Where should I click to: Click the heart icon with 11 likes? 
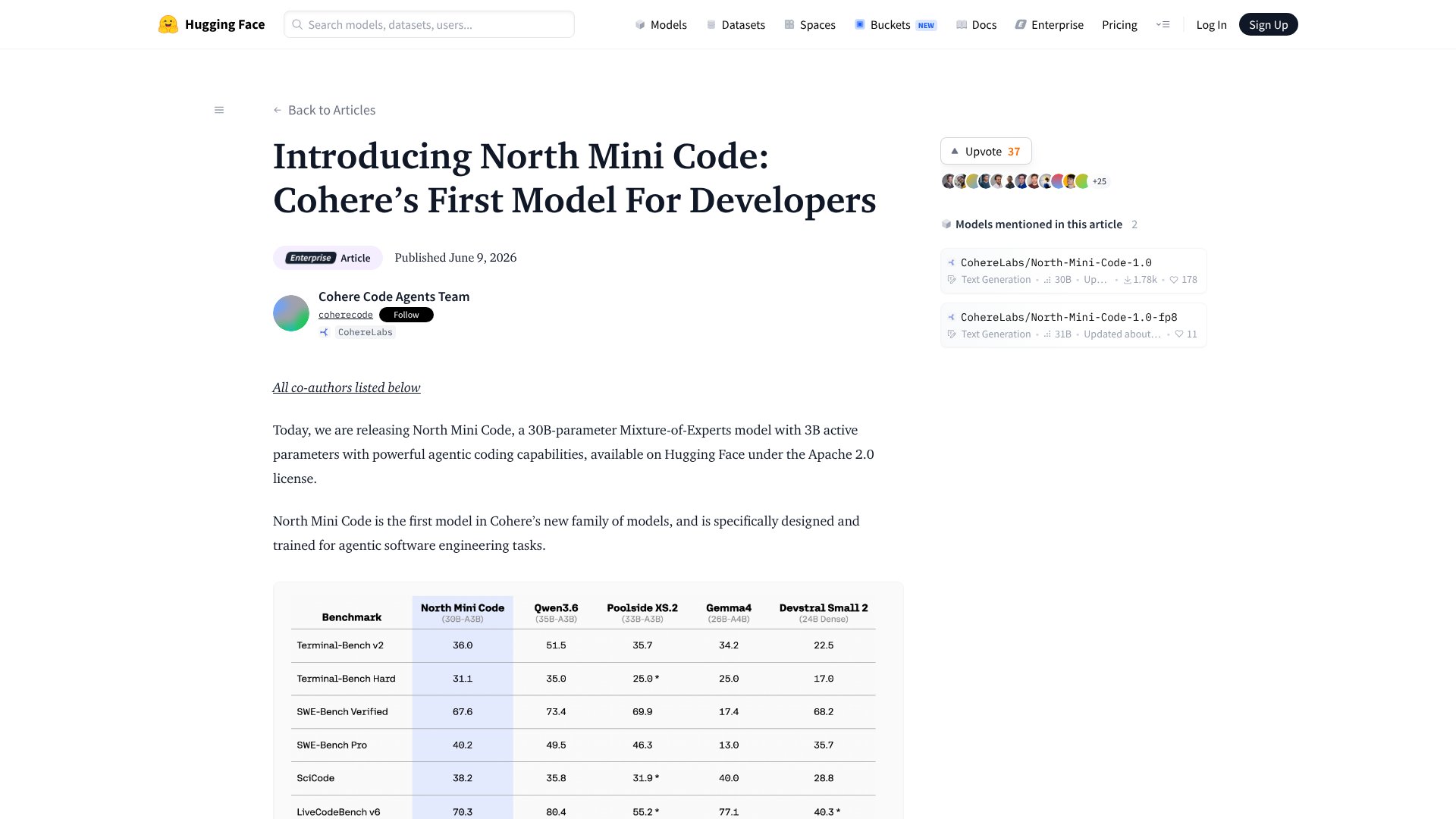1179,334
